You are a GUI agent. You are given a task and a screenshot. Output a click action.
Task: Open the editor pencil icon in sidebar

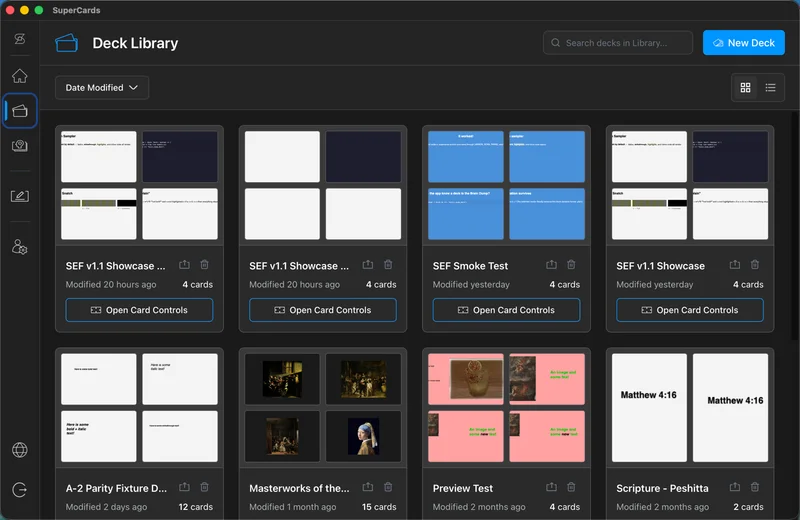[19, 196]
